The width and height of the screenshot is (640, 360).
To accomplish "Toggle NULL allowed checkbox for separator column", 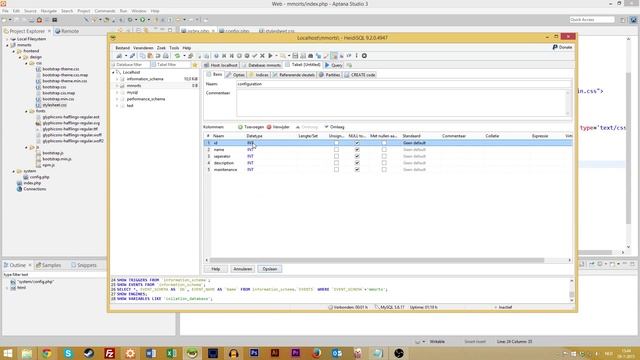I will 357,156.
